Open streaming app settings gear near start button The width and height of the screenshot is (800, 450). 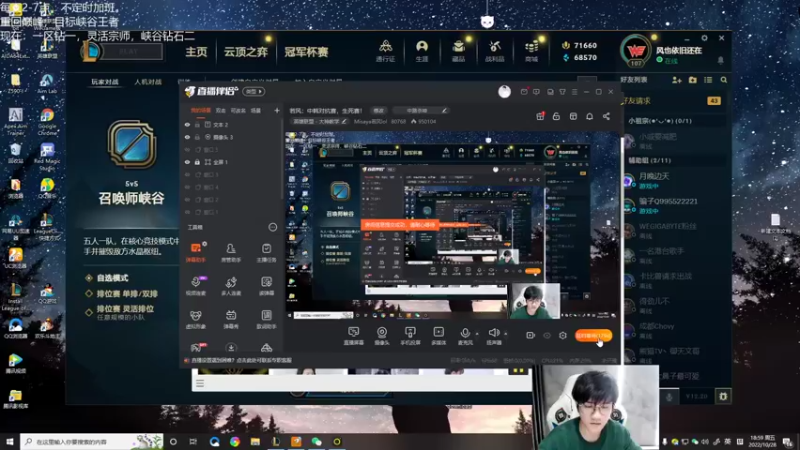[x=563, y=335]
